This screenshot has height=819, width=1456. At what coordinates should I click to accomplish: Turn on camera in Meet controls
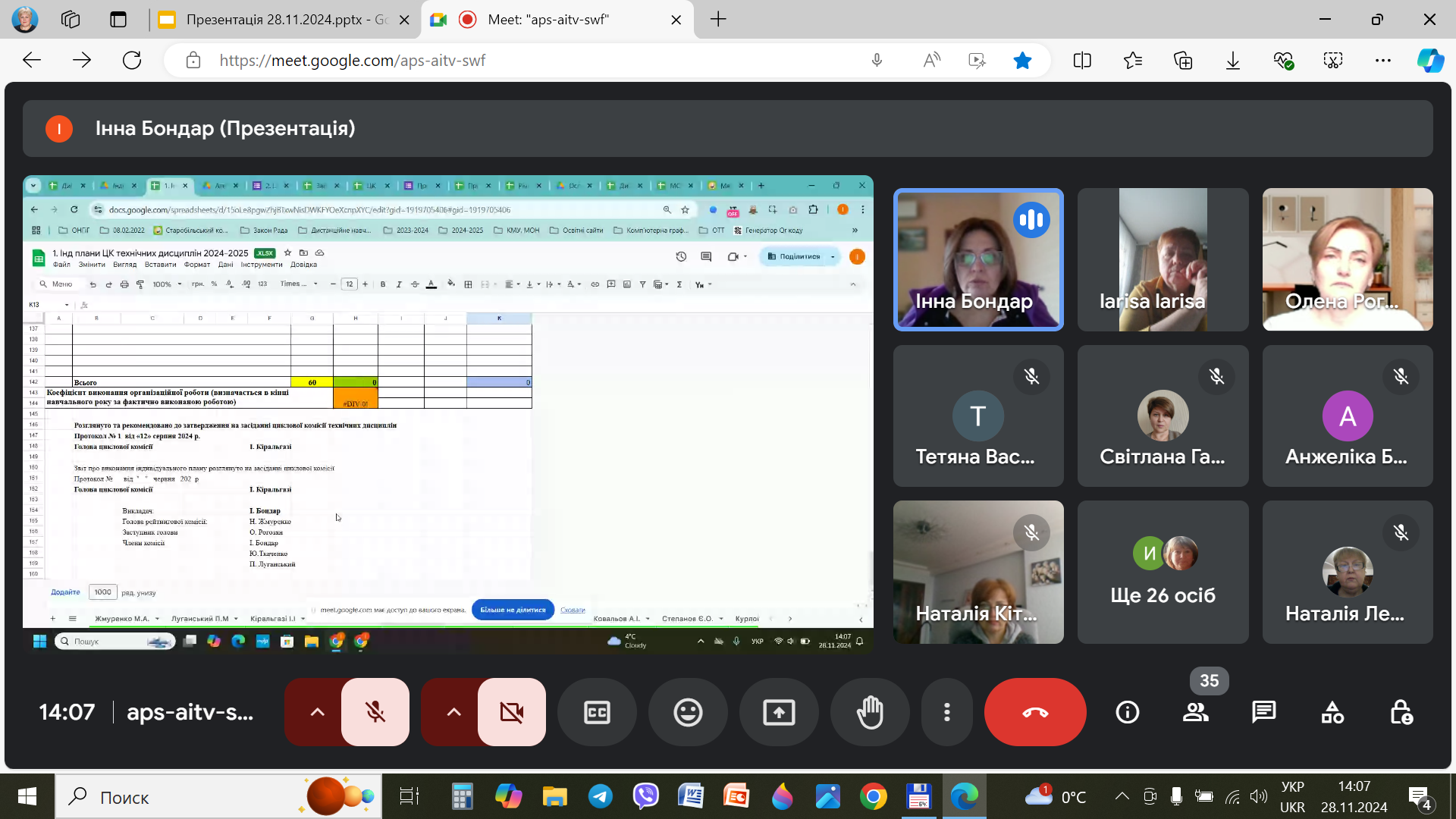tap(512, 712)
